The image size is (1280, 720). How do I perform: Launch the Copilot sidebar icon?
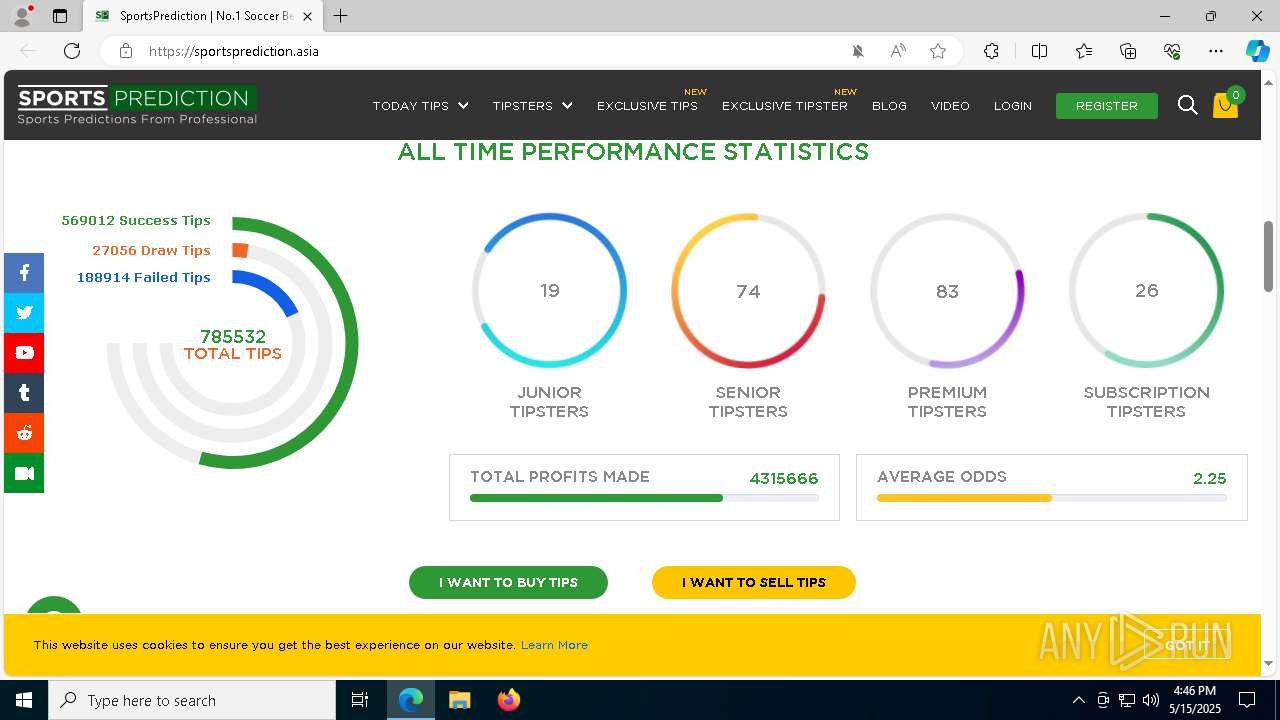(1257, 51)
